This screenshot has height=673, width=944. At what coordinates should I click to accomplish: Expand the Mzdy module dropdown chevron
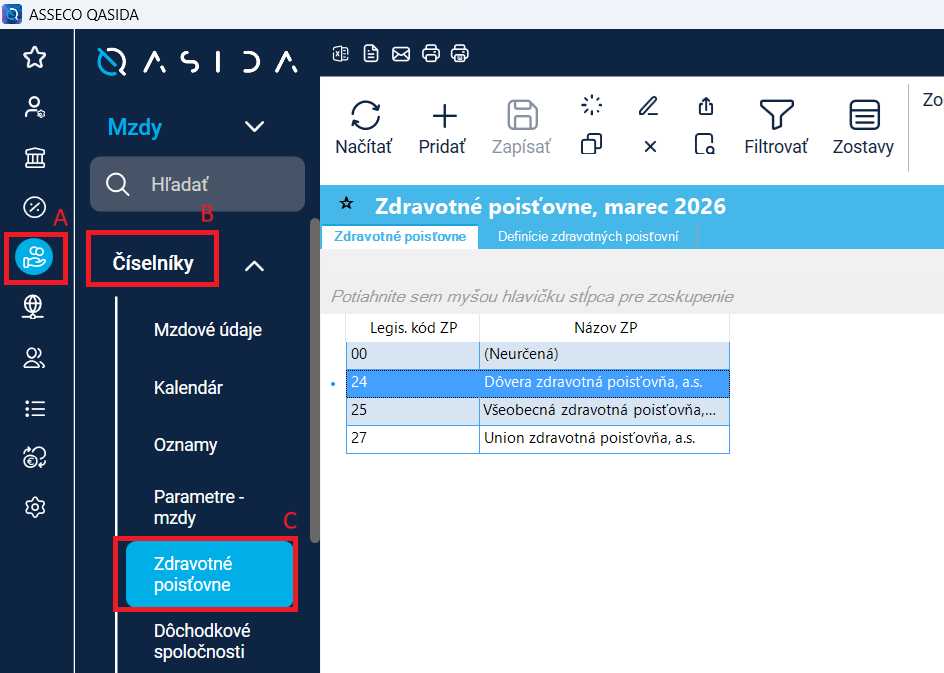point(254,126)
